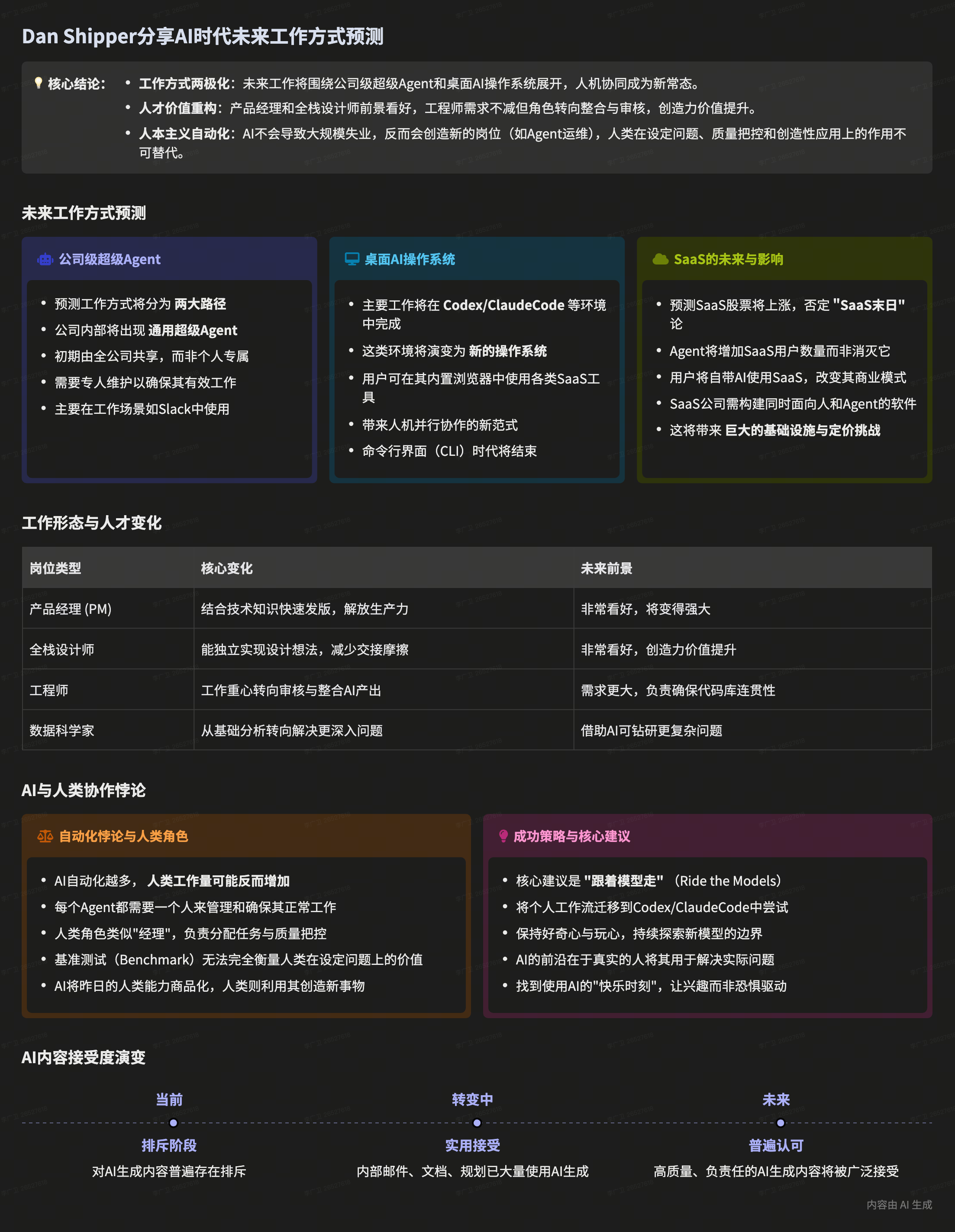955x1232 pixels.
Task: Click the section heading "未来工作方式预测"
Action: pos(84,213)
